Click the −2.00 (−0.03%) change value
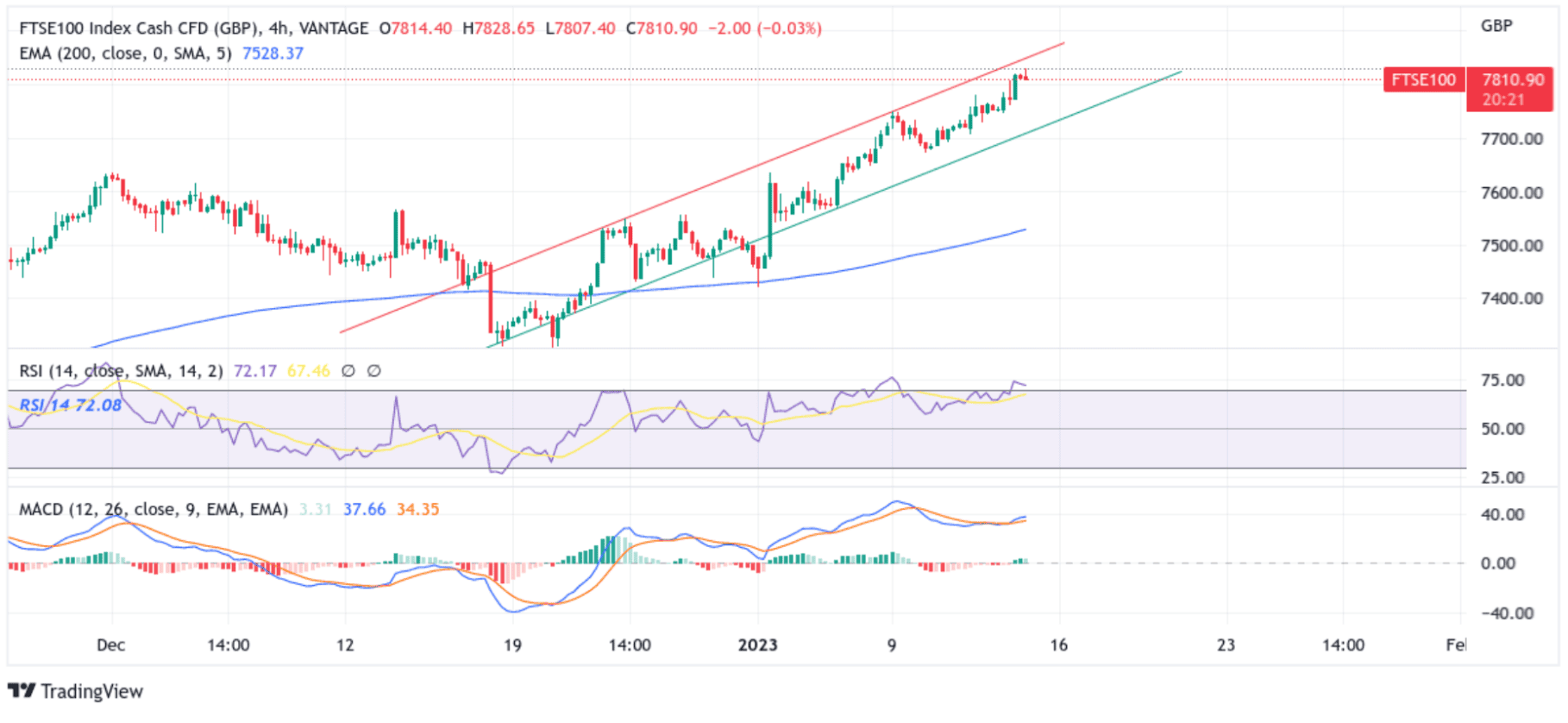 [x=765, y=28]
